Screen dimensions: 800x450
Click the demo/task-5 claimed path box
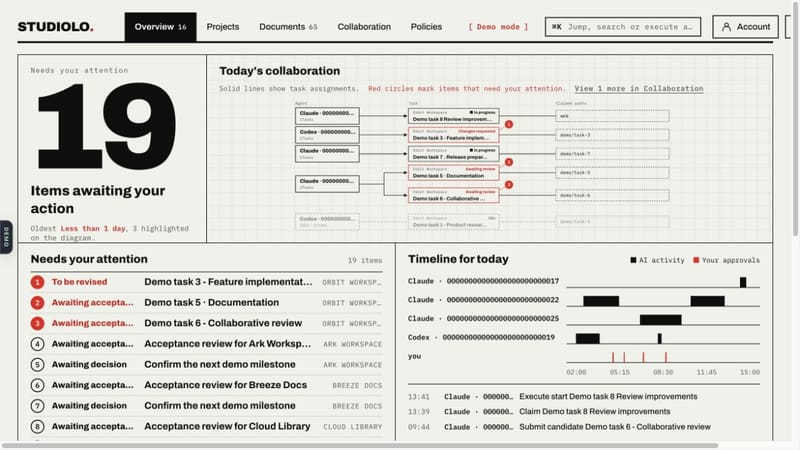tap(612, 172)
